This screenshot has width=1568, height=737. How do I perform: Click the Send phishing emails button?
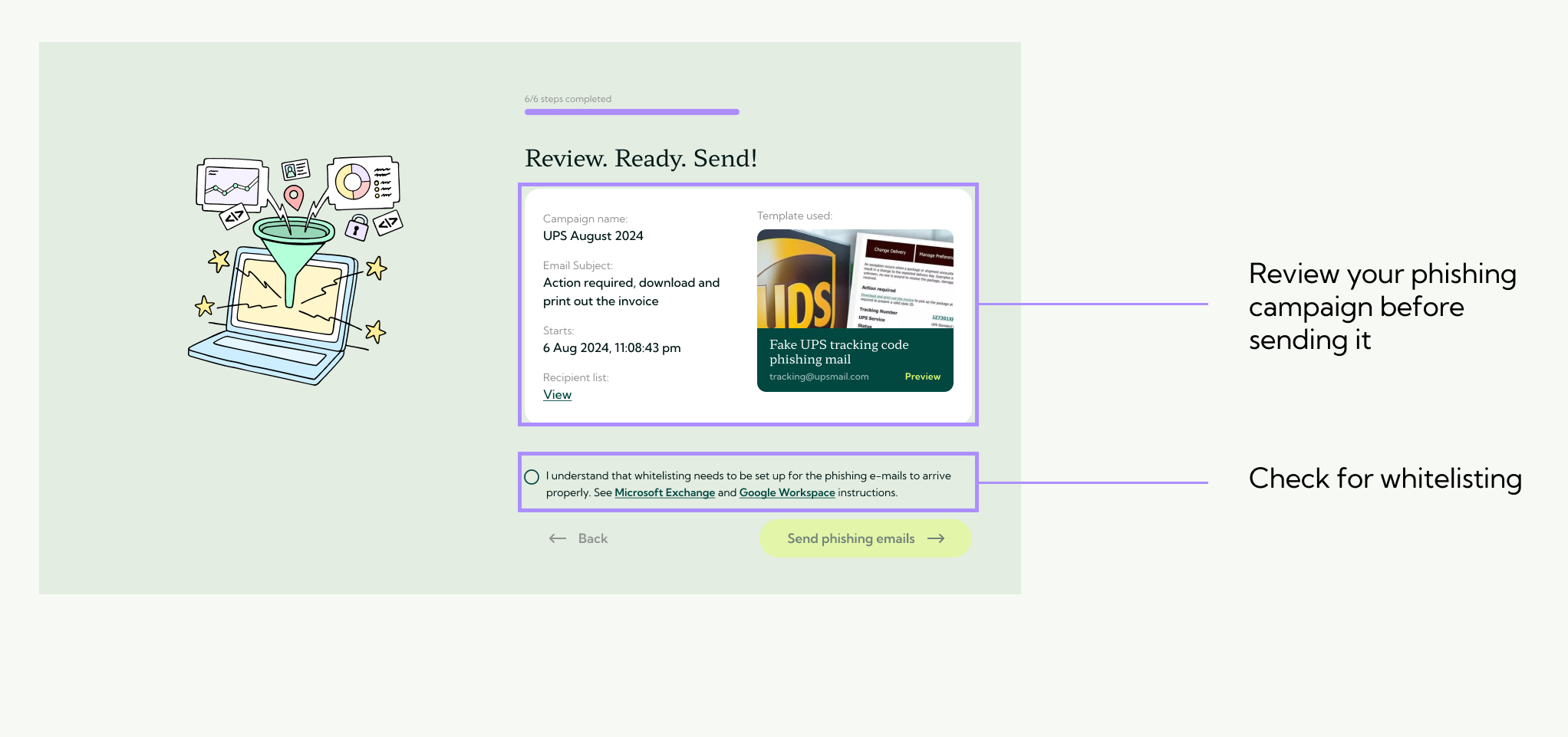(x=865, y=538)
